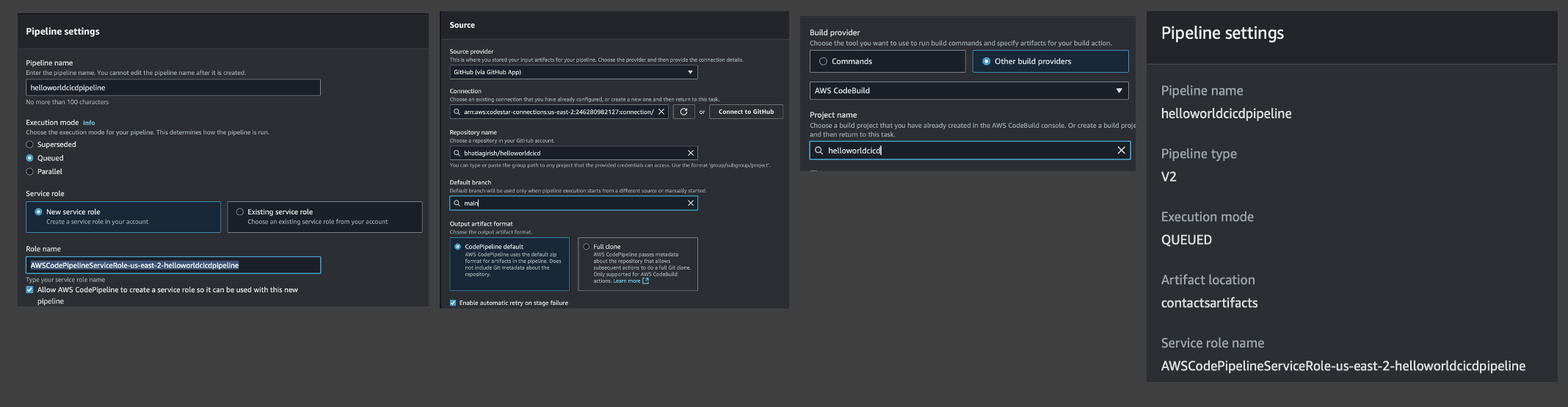
Task: Click Repository name input field
Action: (573, 153)
